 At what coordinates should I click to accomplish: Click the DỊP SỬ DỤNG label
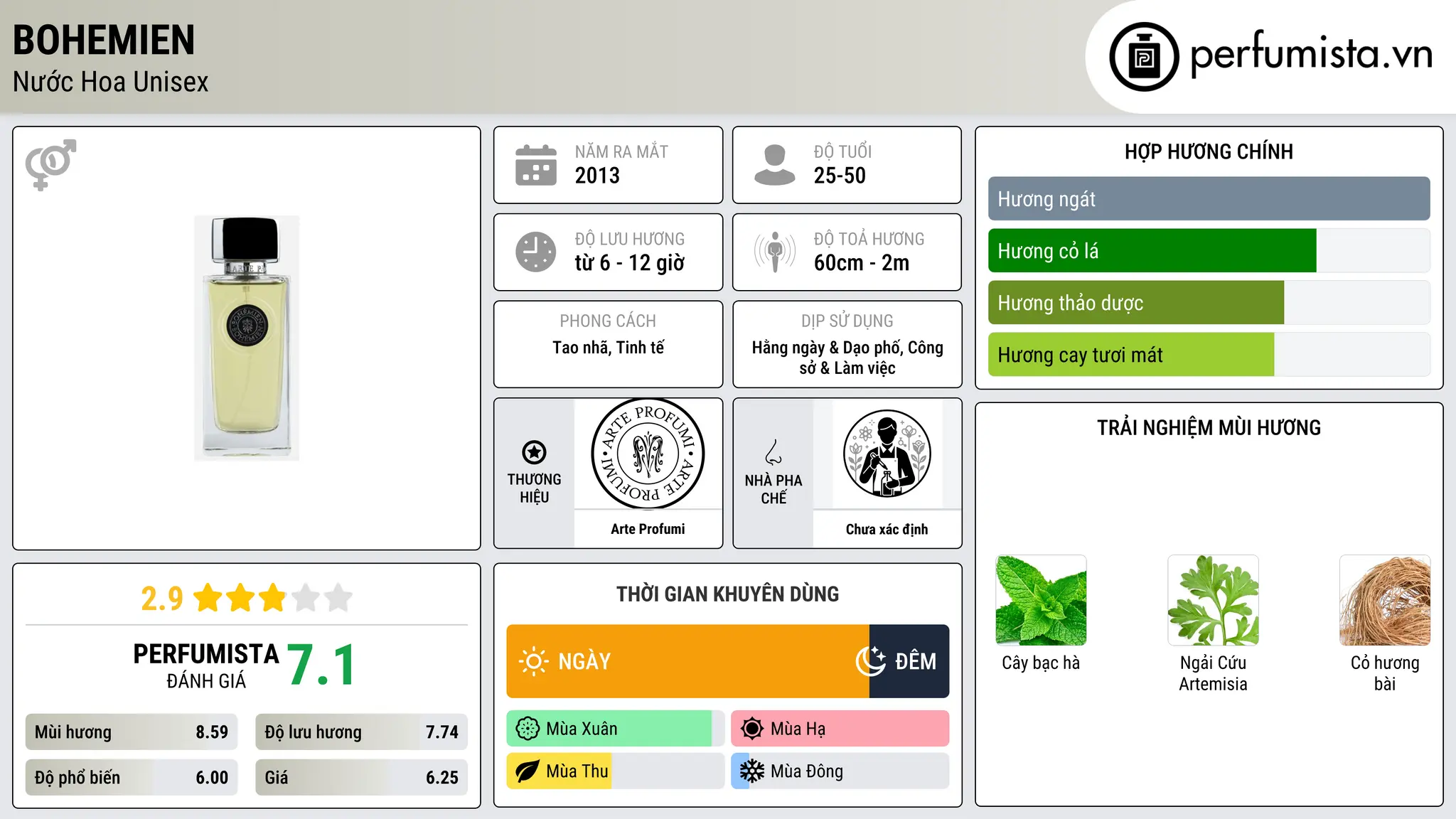coord(847,321)
